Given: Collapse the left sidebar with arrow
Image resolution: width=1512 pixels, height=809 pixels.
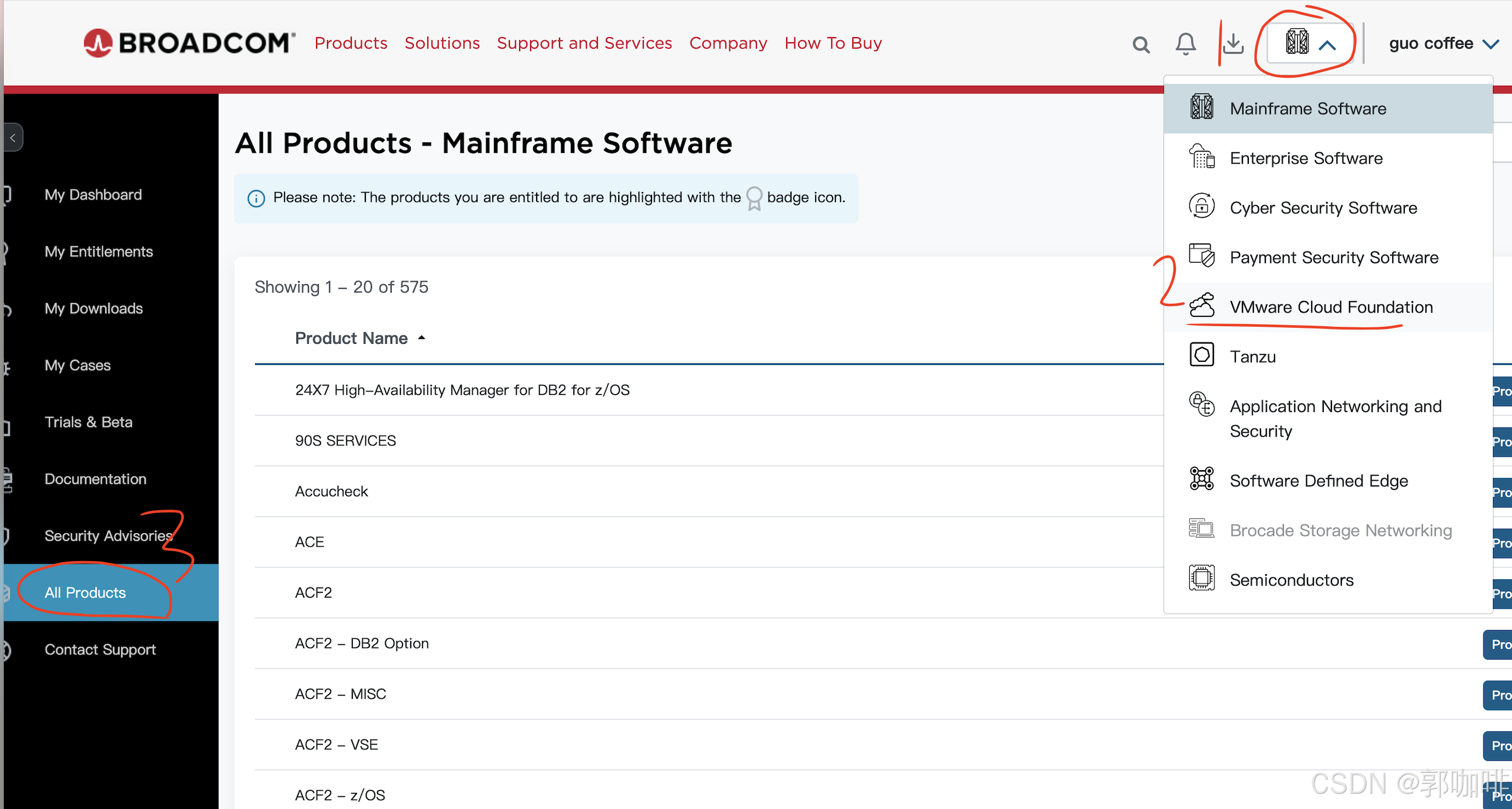Looking at the screenshot, I should tap(13, 137).
